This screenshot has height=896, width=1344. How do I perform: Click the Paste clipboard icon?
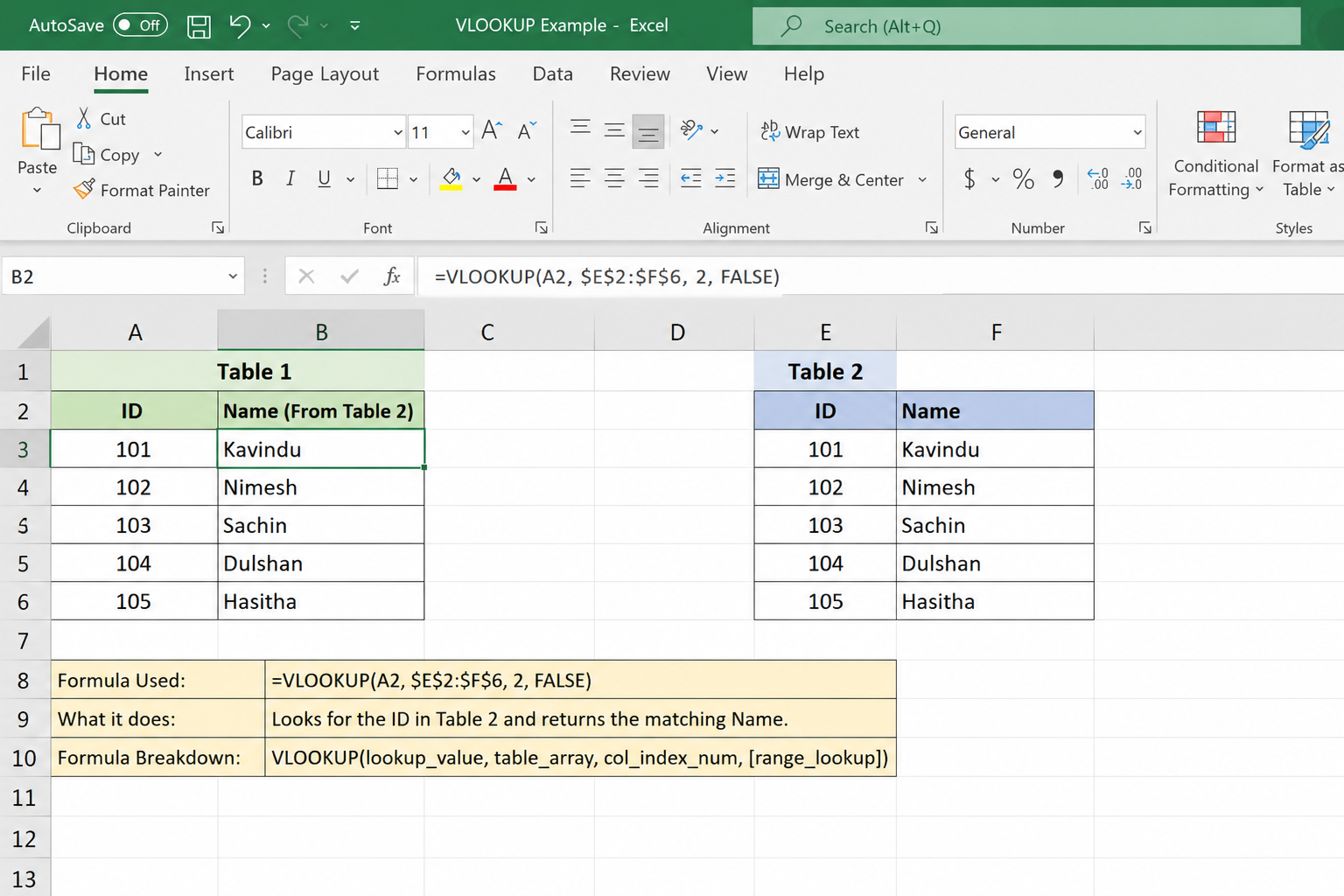[x=39, y=129]
